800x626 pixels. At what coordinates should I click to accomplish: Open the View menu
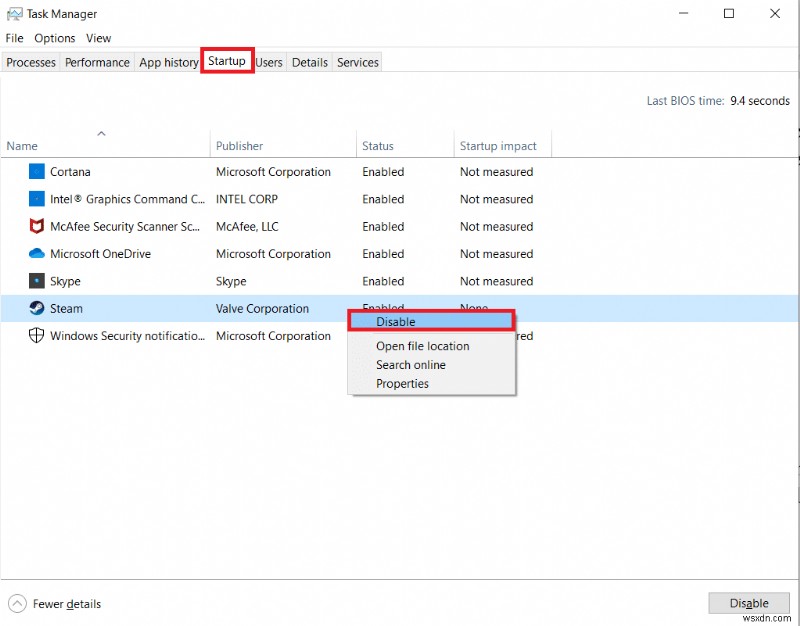pyautogui.click(x=98, y=38)
